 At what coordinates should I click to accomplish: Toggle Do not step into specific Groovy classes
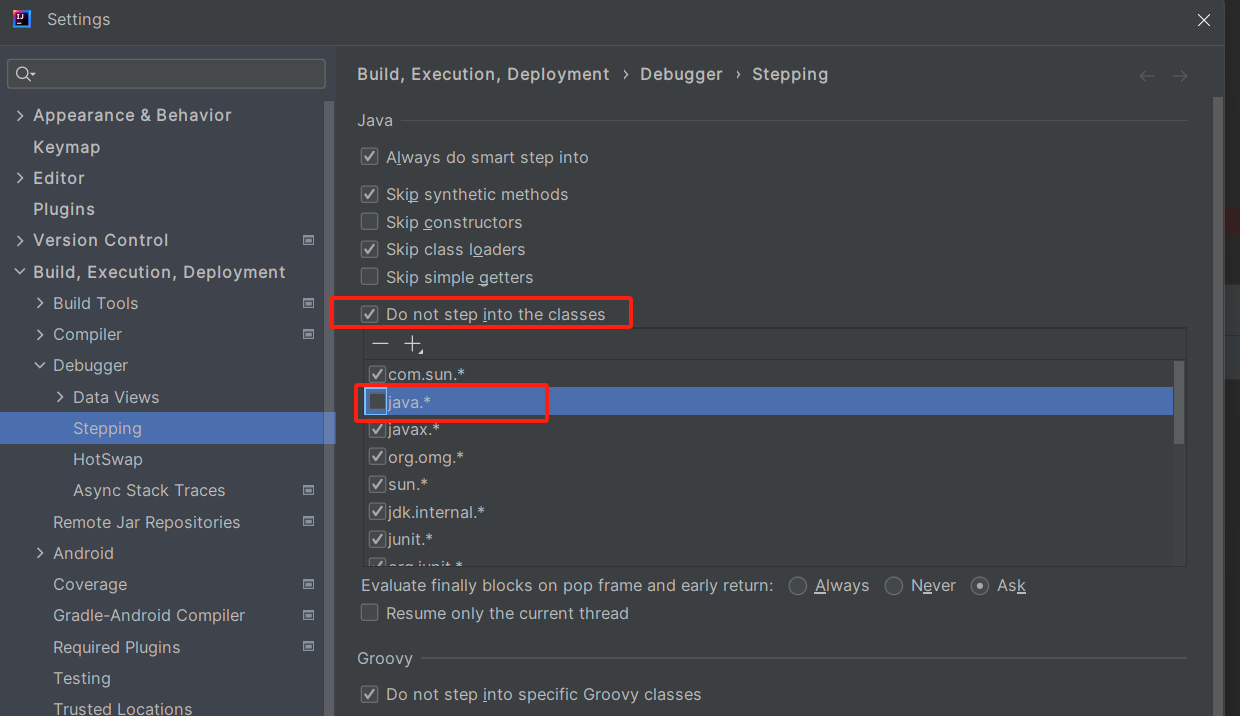369,694
